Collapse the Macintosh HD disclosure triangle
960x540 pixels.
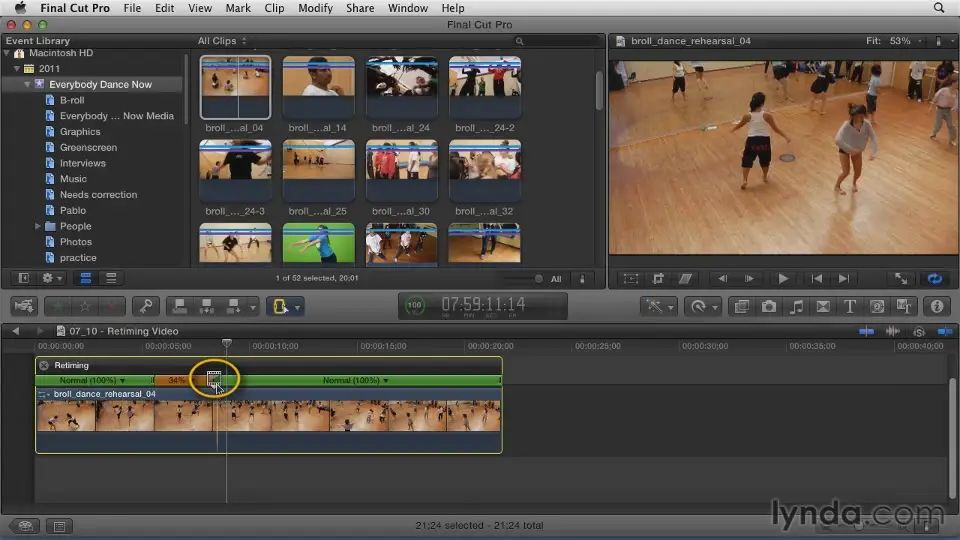tap(7, 53)
